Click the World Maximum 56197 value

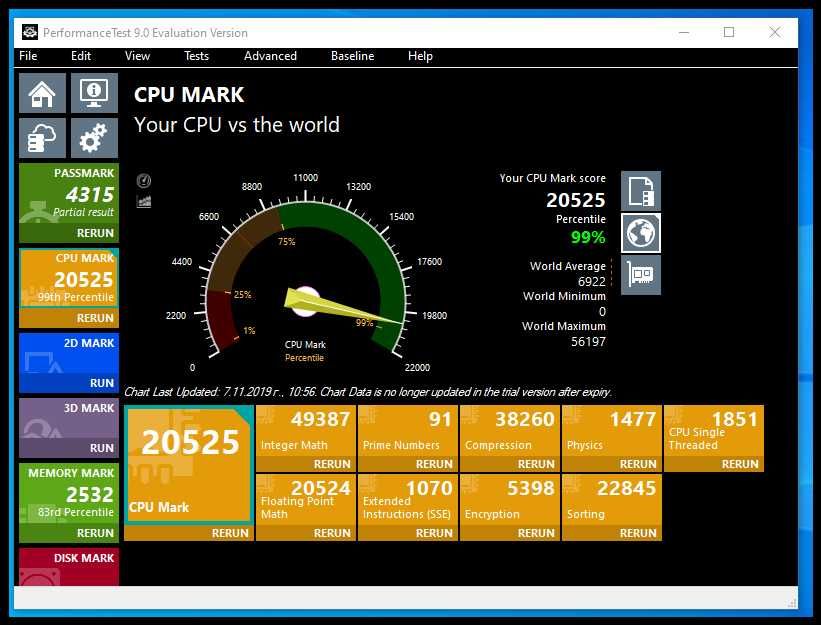point(589,342)
